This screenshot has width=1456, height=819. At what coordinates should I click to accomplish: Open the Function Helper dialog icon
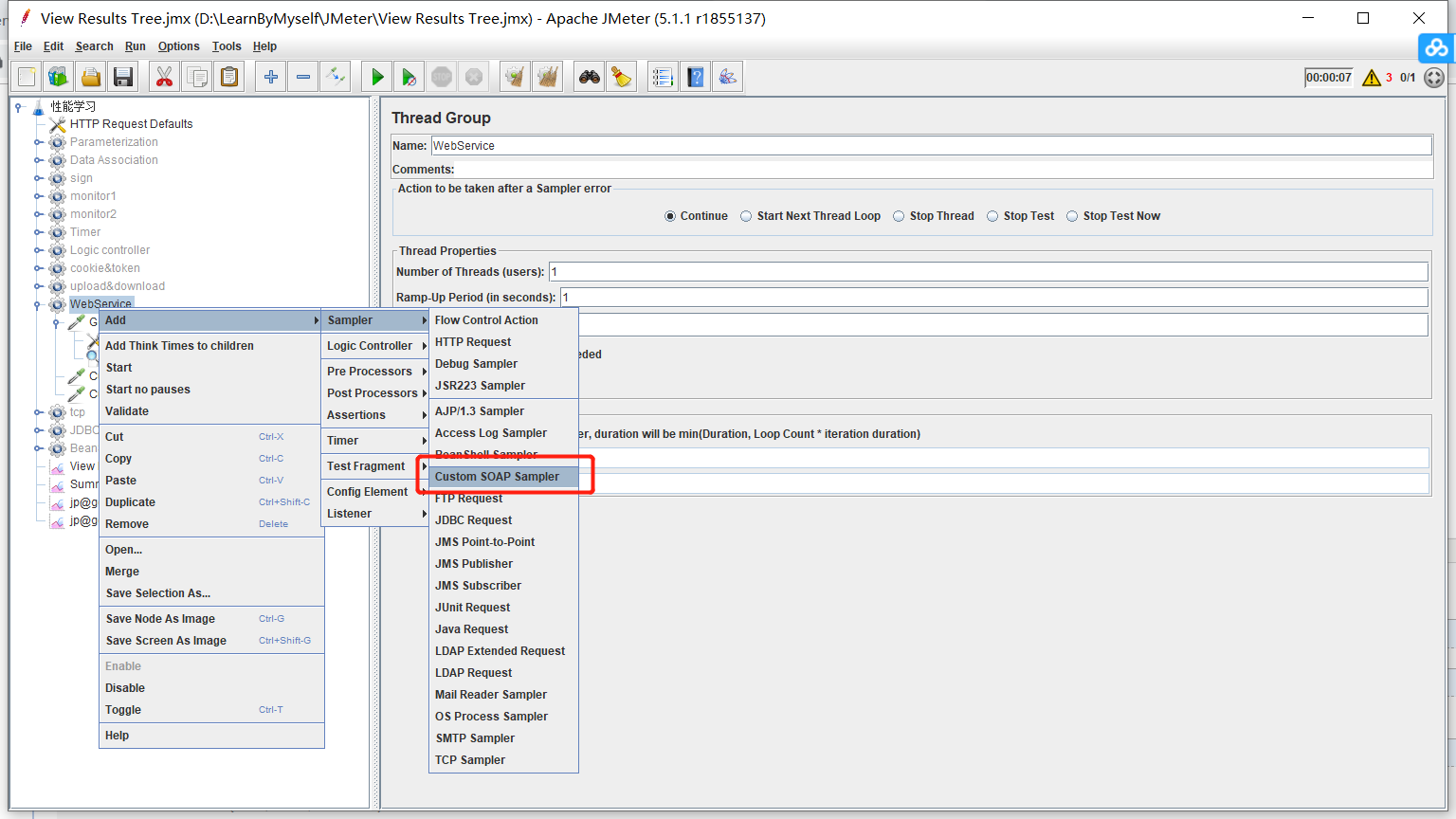pyautogui.click(x=664, y=77)
